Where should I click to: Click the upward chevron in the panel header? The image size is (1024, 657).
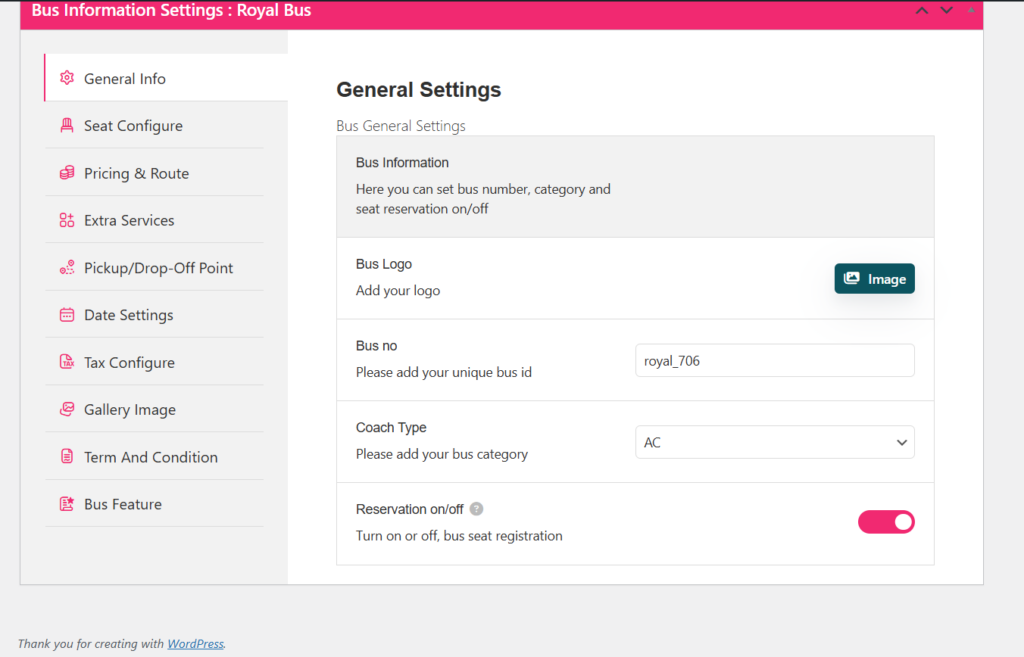922,11
